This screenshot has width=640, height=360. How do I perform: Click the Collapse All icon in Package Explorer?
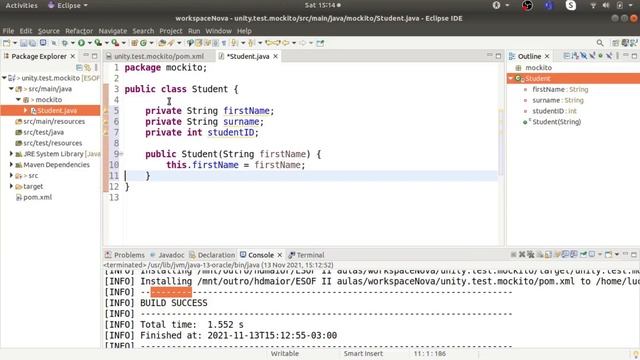(79, 67)
